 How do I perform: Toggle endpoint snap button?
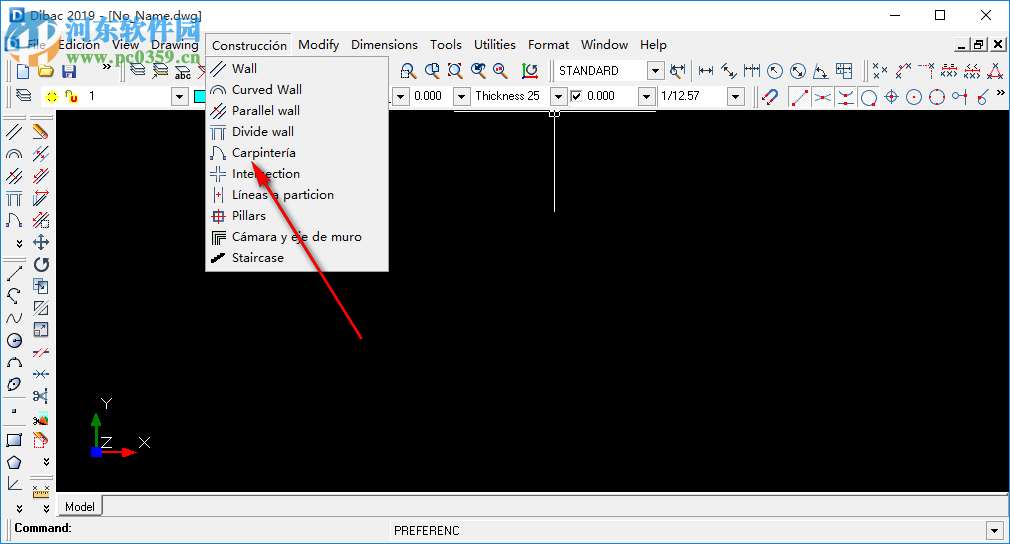[x=799, y=97]
